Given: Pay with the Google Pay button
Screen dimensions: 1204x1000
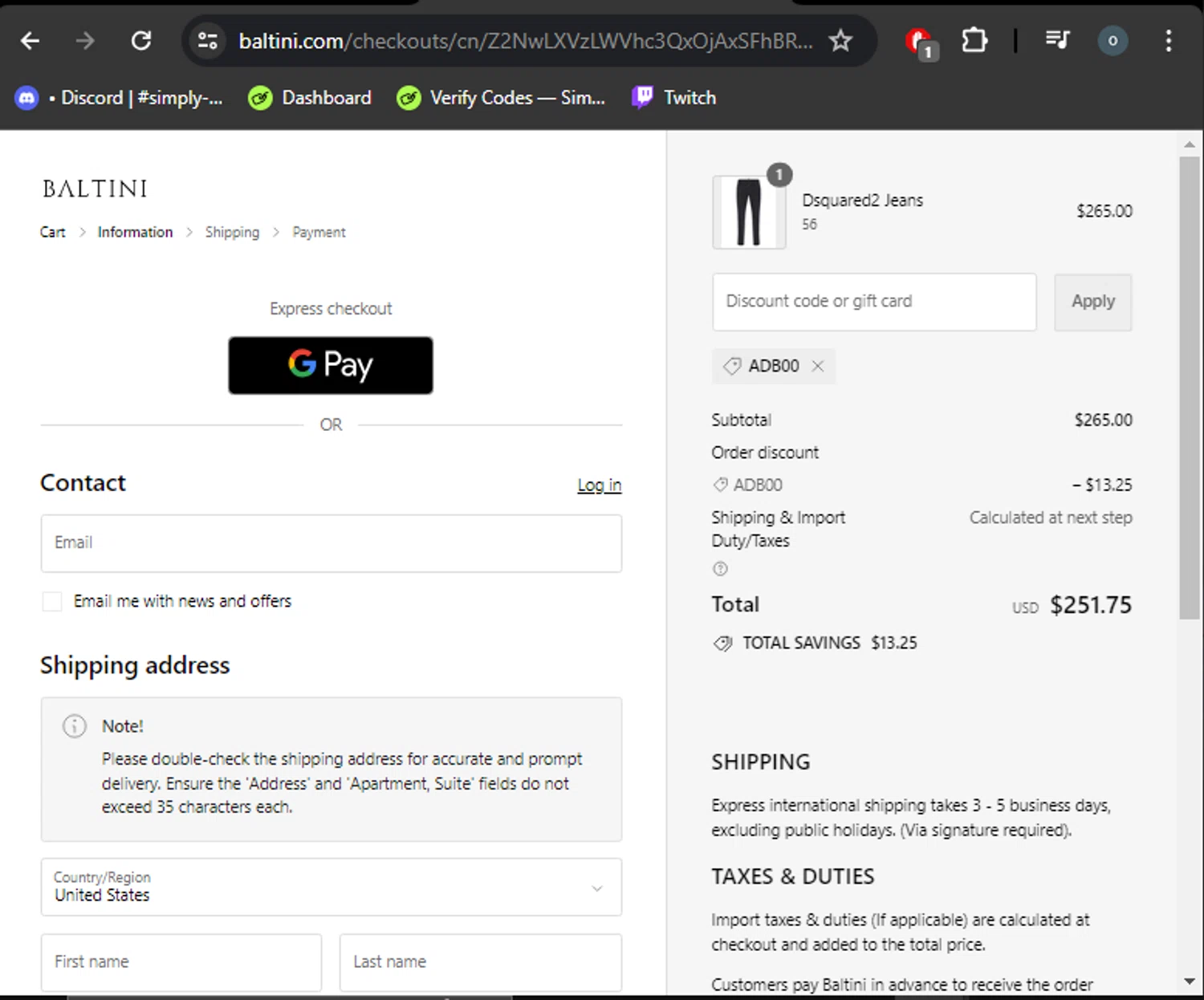Looking at the screenshot, I should coord(331,365).
